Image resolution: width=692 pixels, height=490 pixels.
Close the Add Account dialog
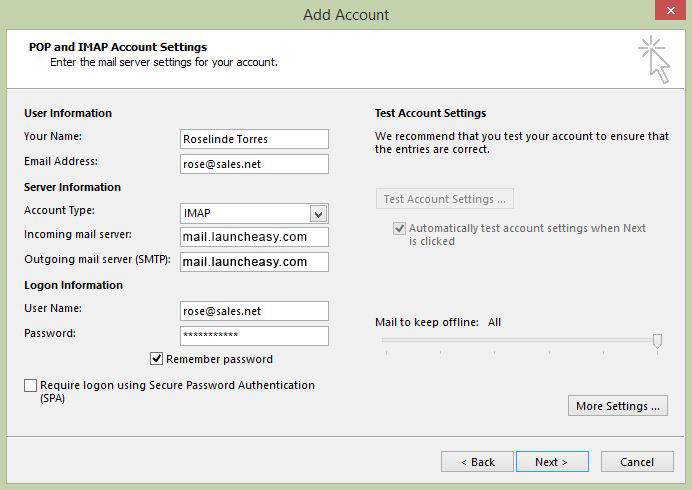[x=670, y=10]
